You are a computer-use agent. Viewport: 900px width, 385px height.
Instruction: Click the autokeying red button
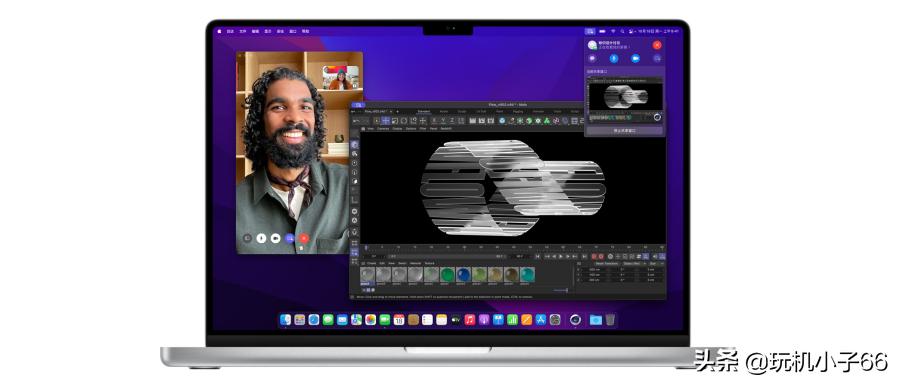[x=601, y=256]
